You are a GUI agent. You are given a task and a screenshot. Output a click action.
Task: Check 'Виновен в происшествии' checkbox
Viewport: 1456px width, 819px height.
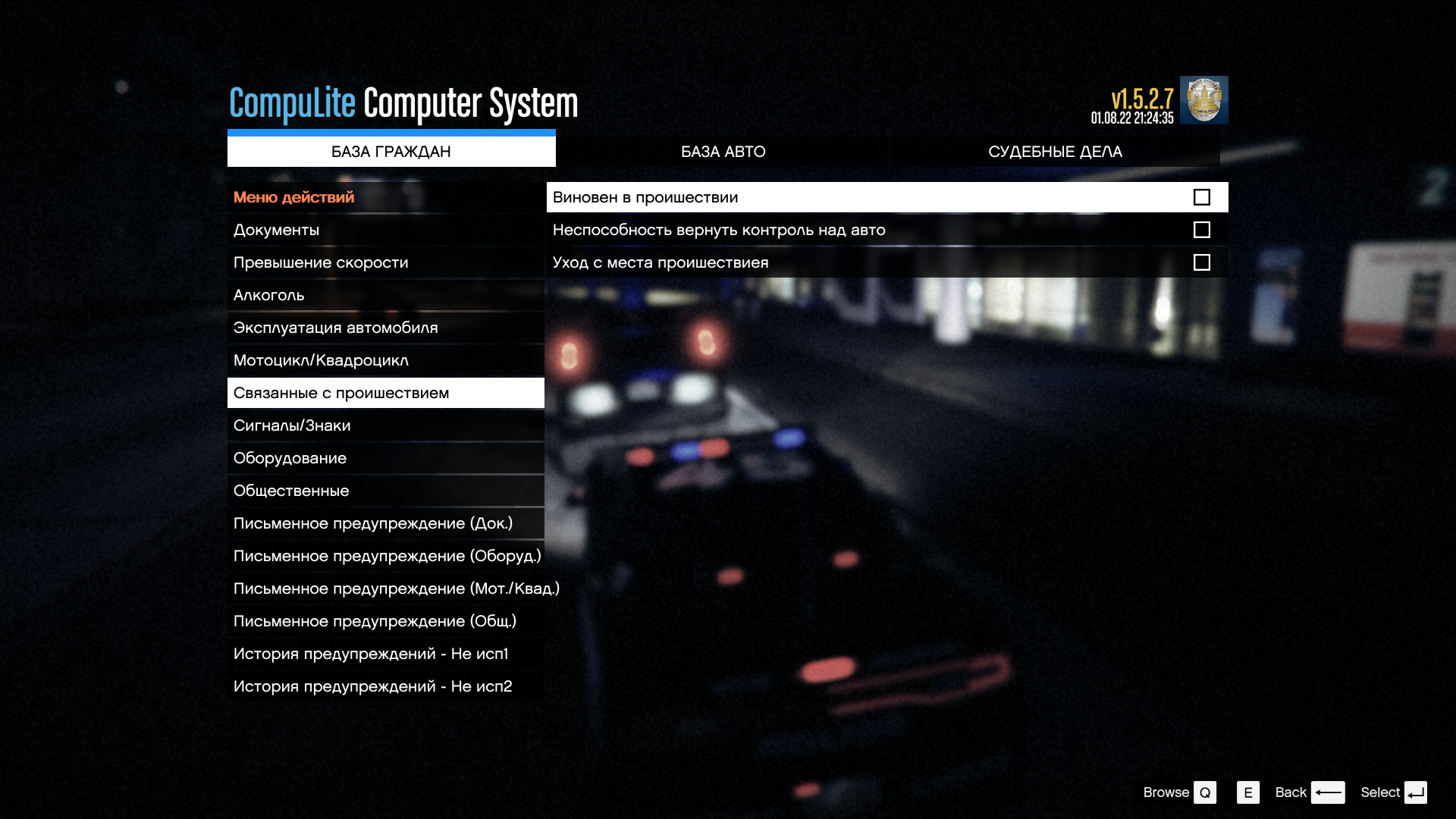click(x=1201, y=197)
